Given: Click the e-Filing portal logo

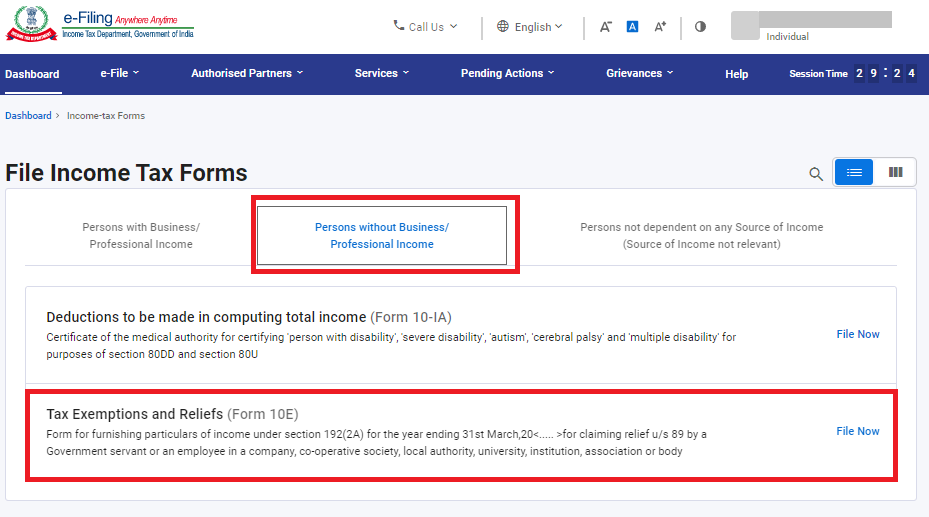Looking at the screenshot, I should (x=100, y=26).
